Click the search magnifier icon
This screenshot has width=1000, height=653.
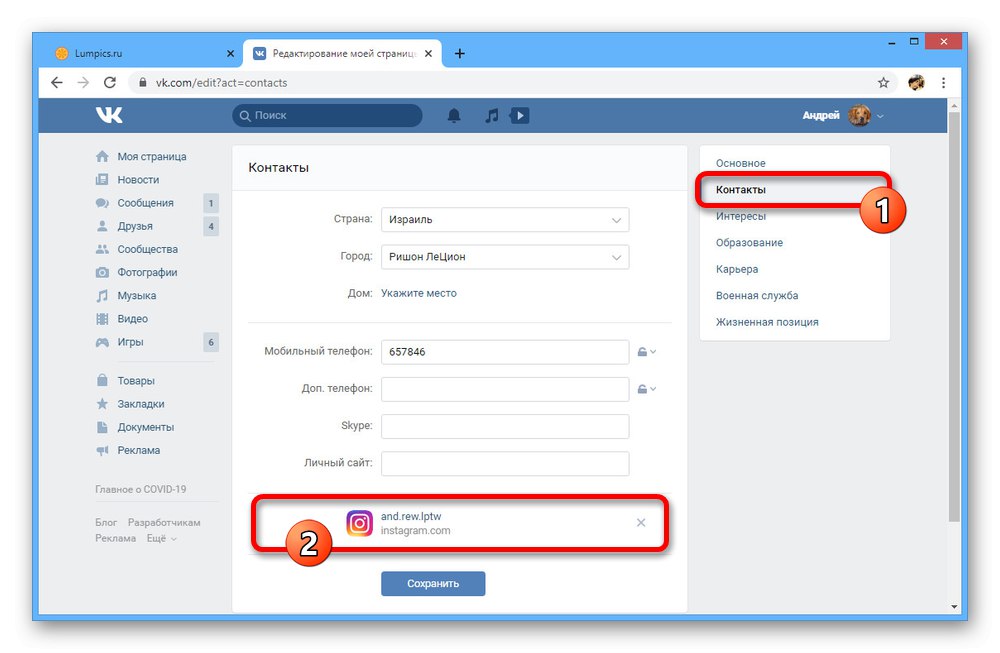tap(245, 115)
